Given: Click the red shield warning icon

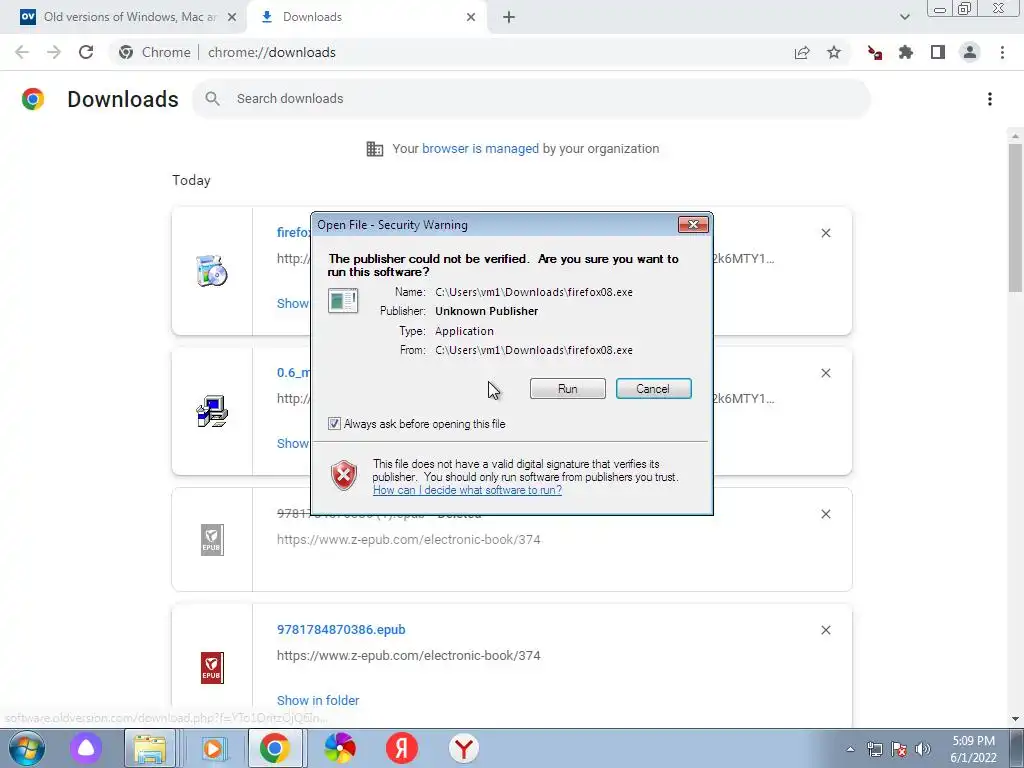Looking at the screenshot, I should pyautogui.click(x=344, y=475).
